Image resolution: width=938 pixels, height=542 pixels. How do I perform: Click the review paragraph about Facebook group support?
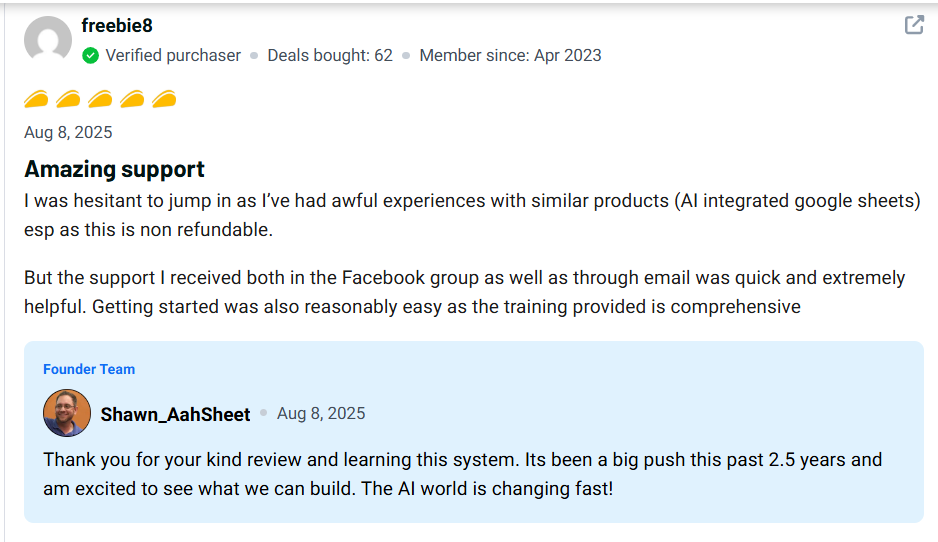click(464, 292)
